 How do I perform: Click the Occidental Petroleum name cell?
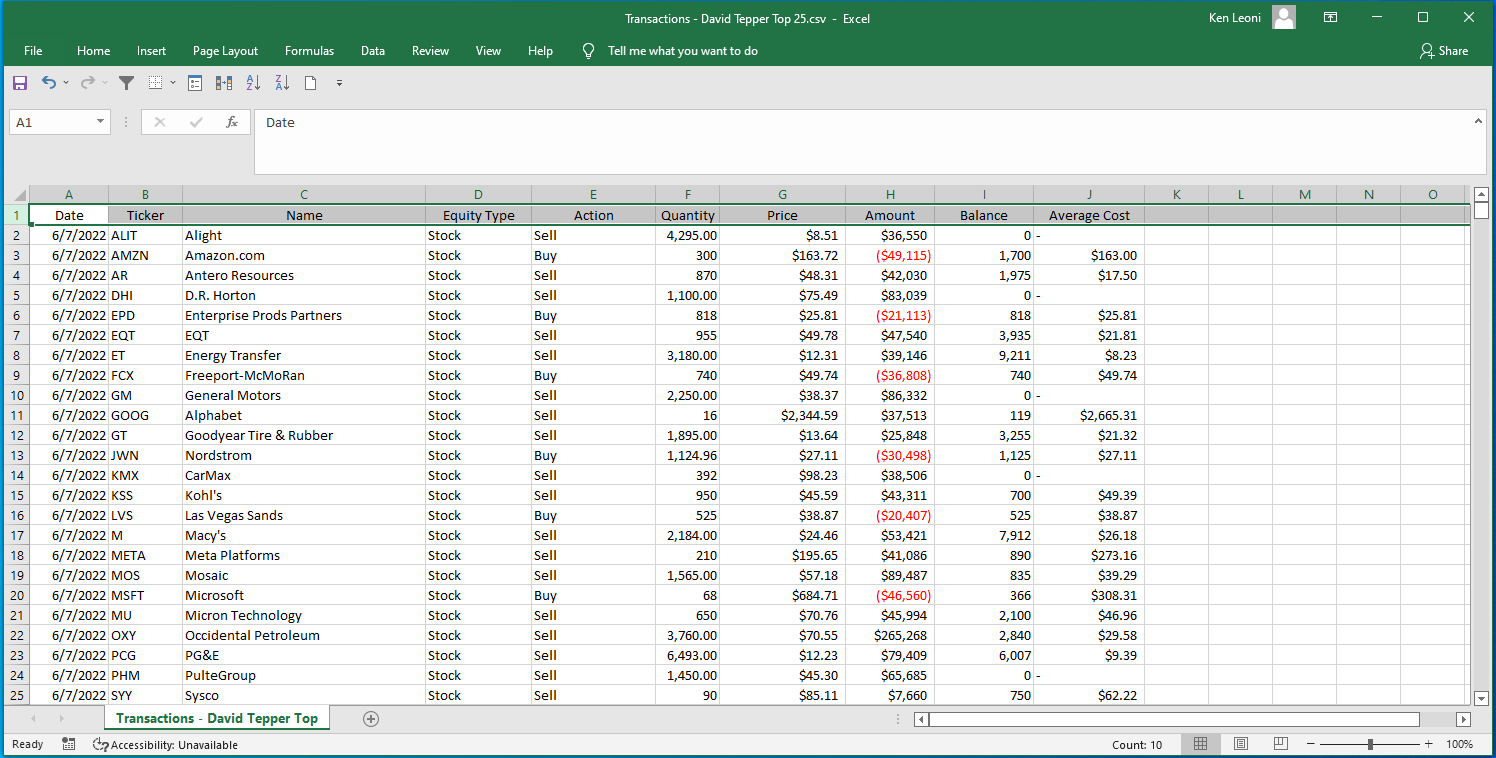(x=304, y=635)
